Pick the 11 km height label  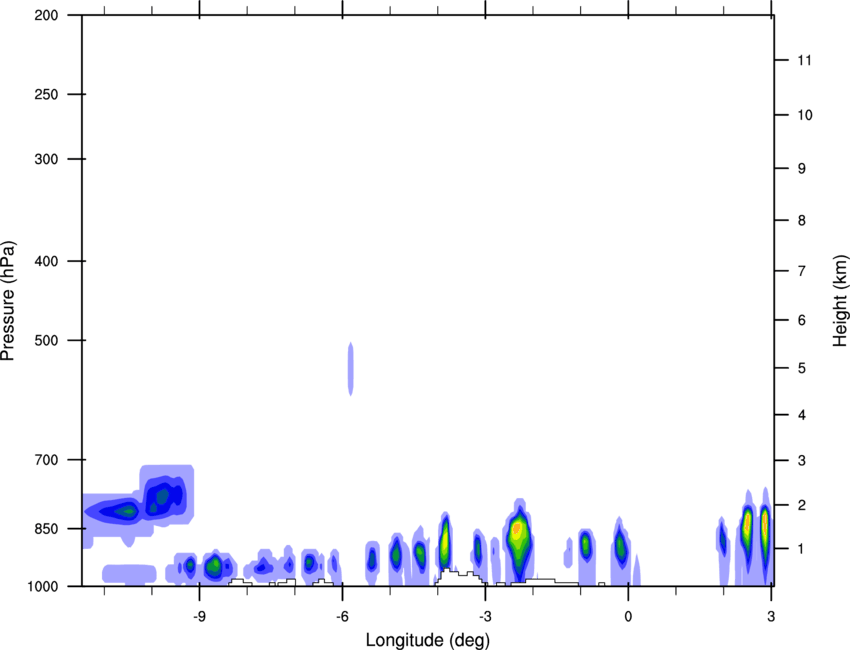(x=804, y=60)
